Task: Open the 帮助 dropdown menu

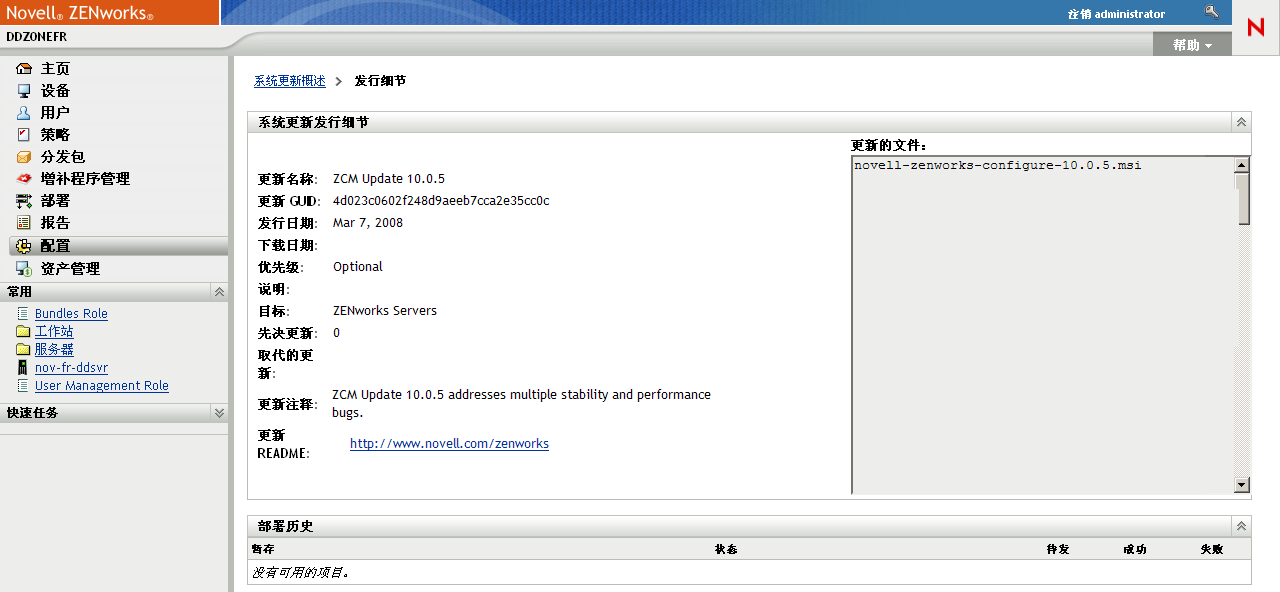Action: [1192, 45]
